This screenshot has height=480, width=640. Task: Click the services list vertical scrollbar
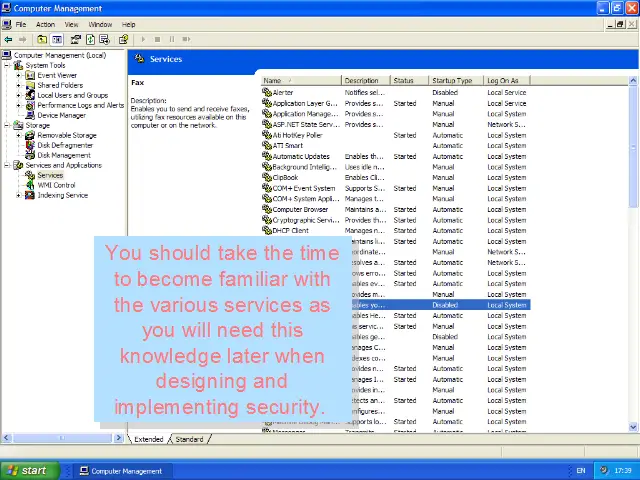633,300
